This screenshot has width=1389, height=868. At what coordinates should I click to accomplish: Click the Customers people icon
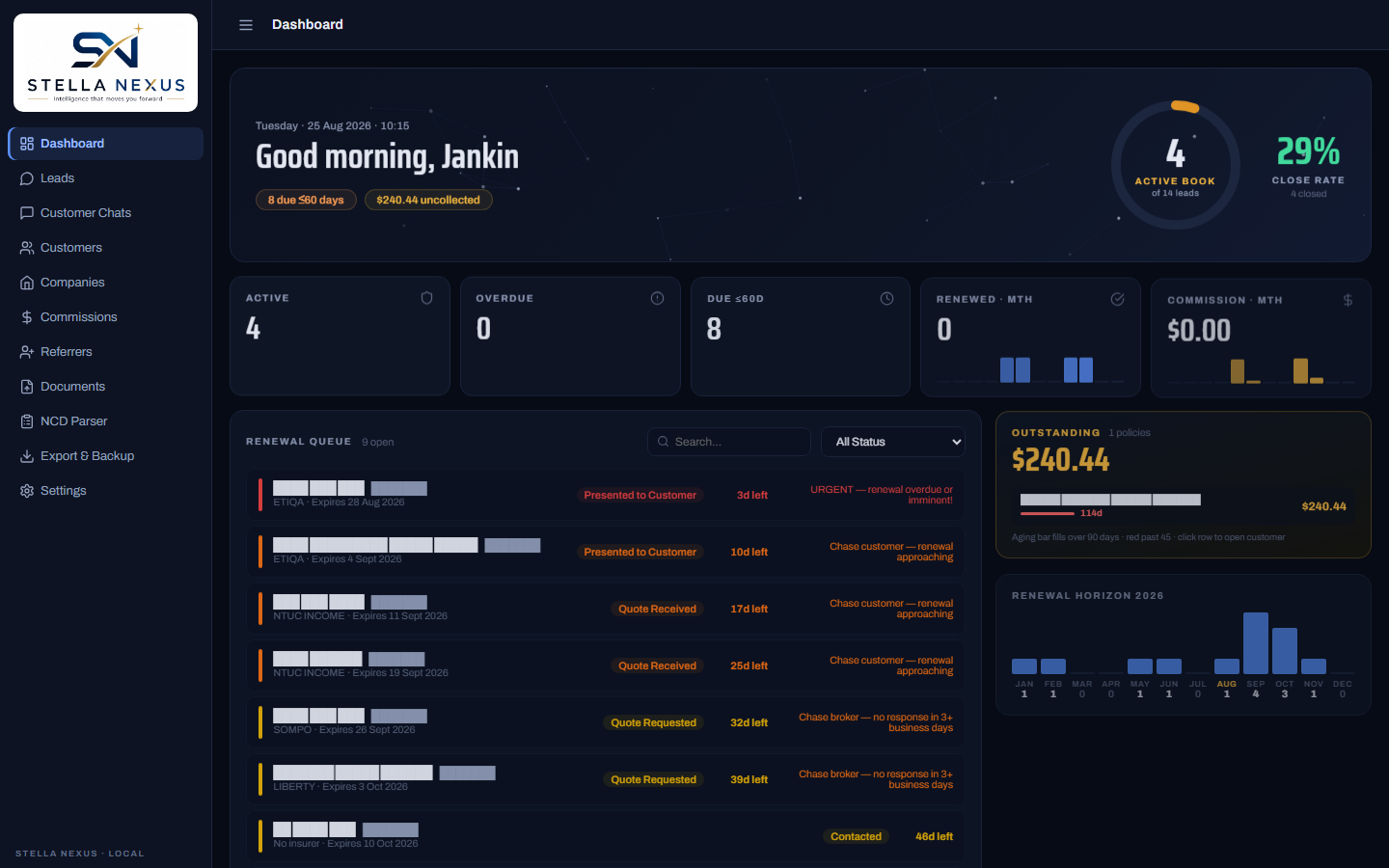[x=27, y=248]
